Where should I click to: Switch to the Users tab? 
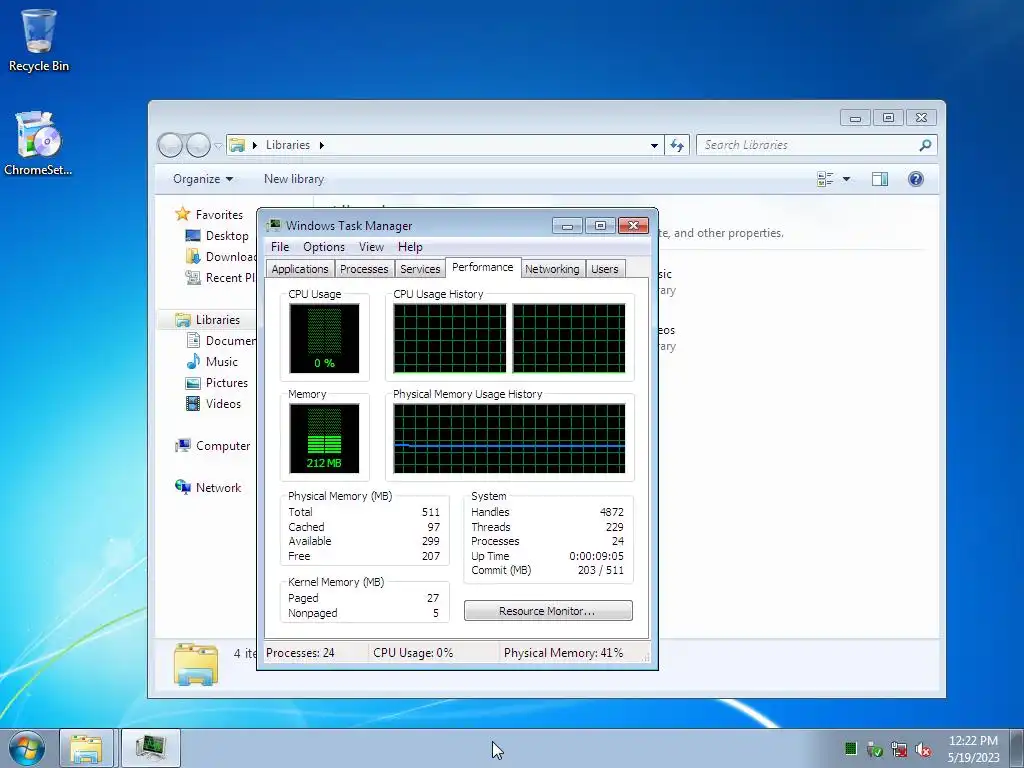605,269
